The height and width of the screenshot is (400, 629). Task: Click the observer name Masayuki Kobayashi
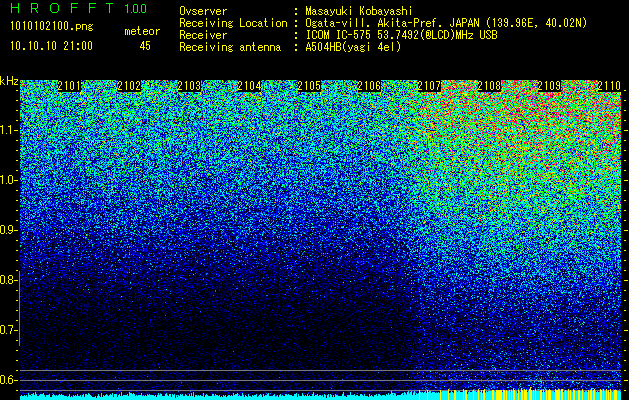point(359,11)
